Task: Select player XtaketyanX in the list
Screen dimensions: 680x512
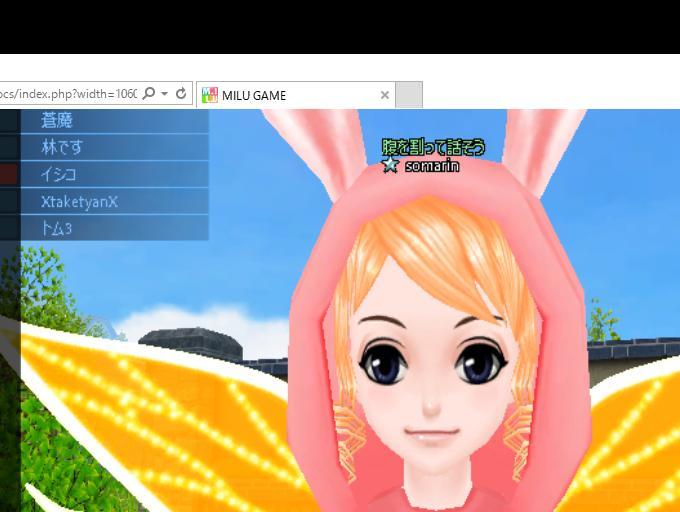Action: pos(80,201)
